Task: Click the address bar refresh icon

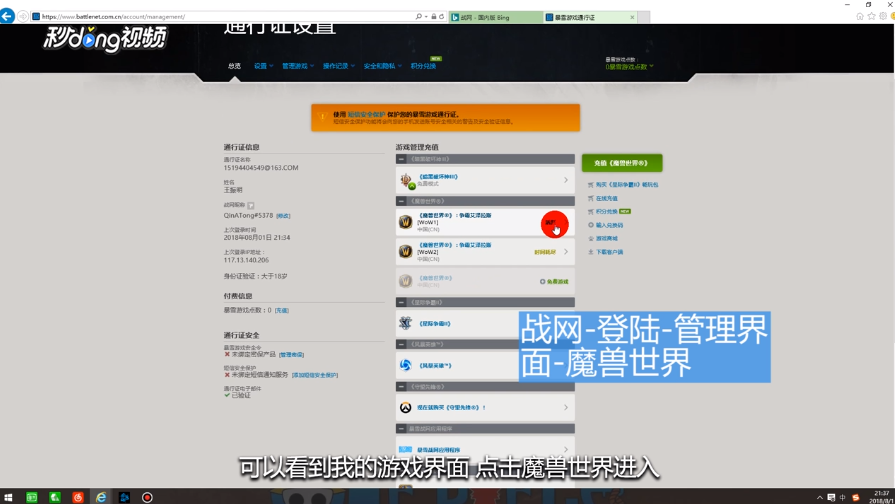Action: (x=441, y=17)
